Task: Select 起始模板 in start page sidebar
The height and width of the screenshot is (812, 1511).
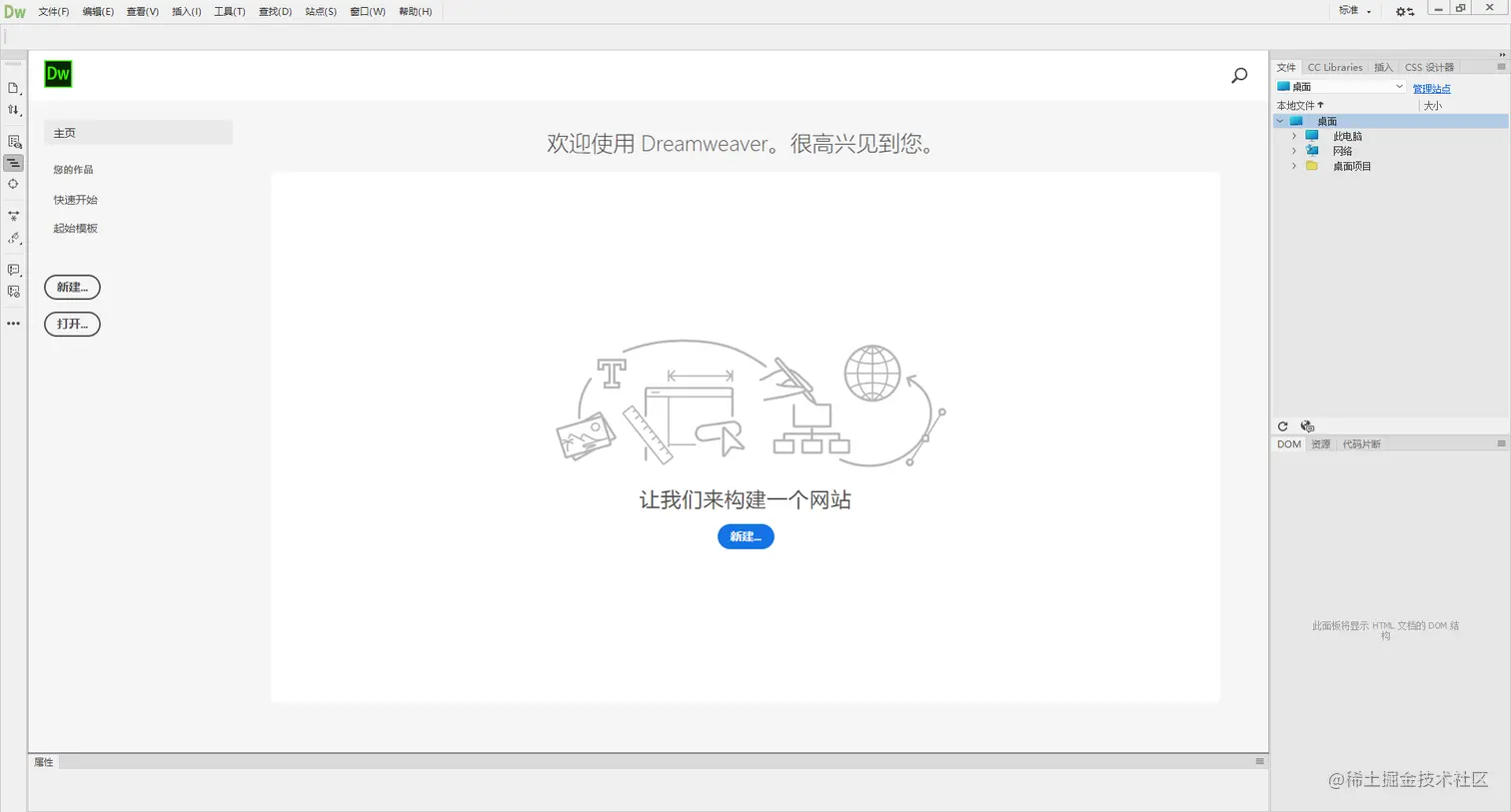Action: point(76,229)
